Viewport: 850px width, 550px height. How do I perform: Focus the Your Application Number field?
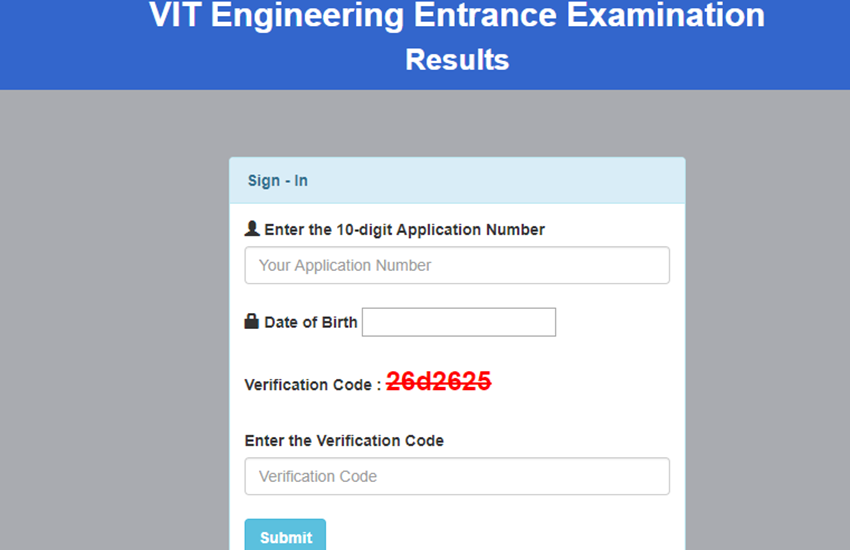[457, 265]
